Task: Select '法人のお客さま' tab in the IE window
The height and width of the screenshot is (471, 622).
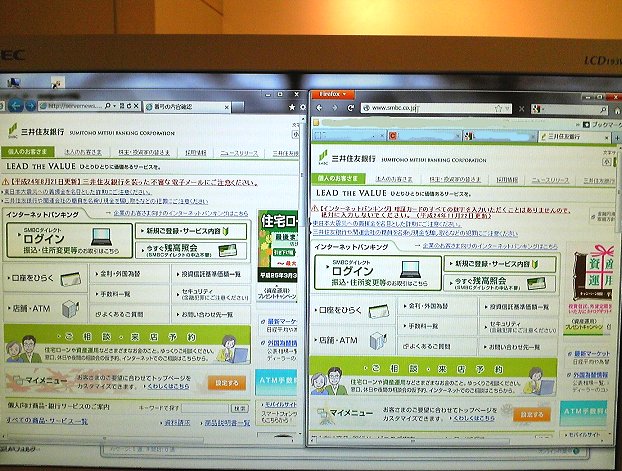Action: point(83,152)
